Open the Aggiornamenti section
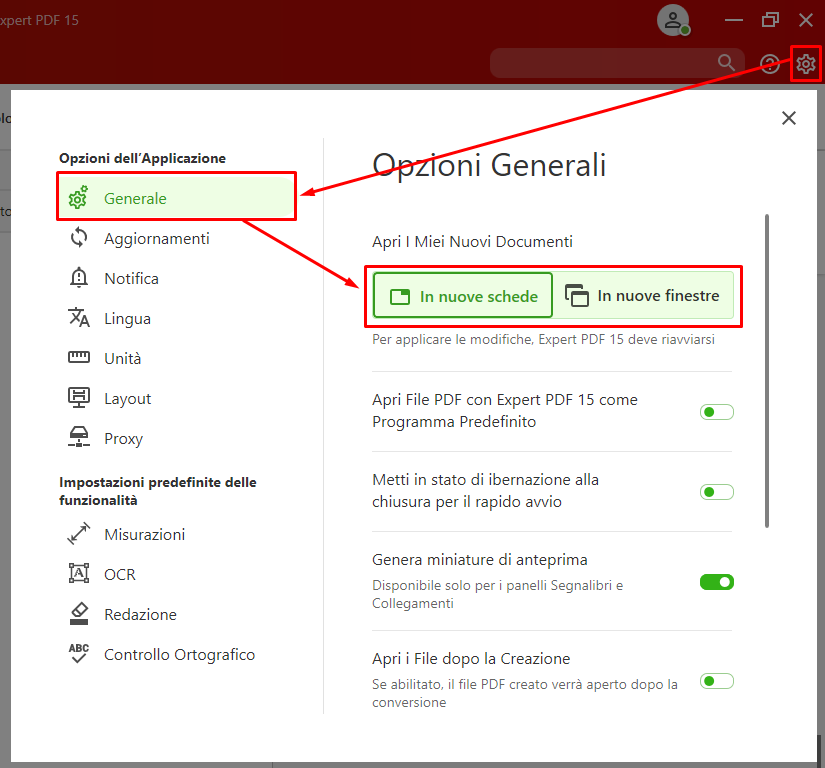 [x=176, y=238]
